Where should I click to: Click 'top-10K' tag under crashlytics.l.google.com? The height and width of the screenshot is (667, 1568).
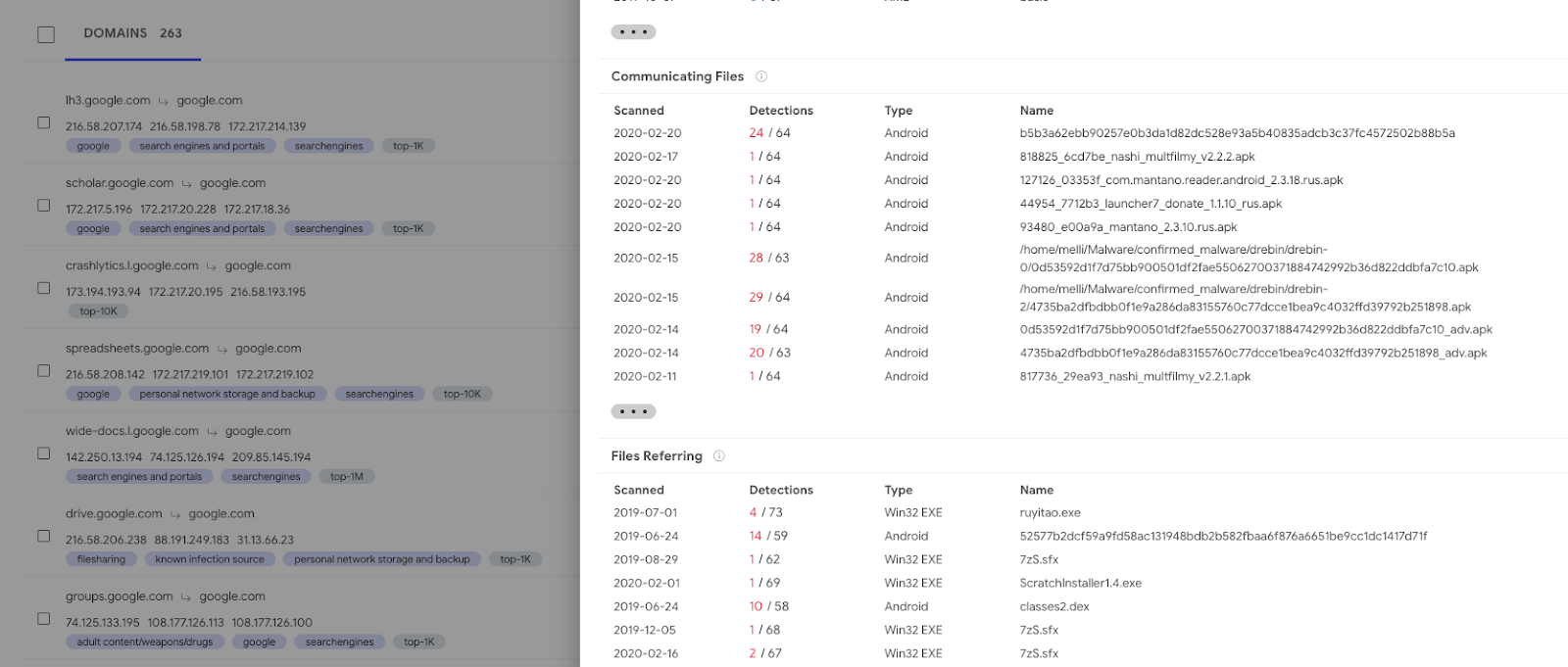pos(98,311)
